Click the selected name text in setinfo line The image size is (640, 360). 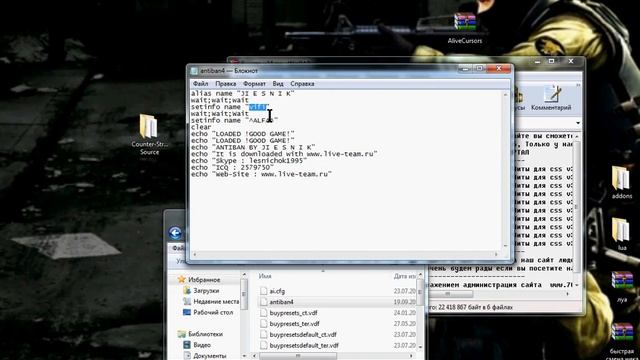[258, 107]
